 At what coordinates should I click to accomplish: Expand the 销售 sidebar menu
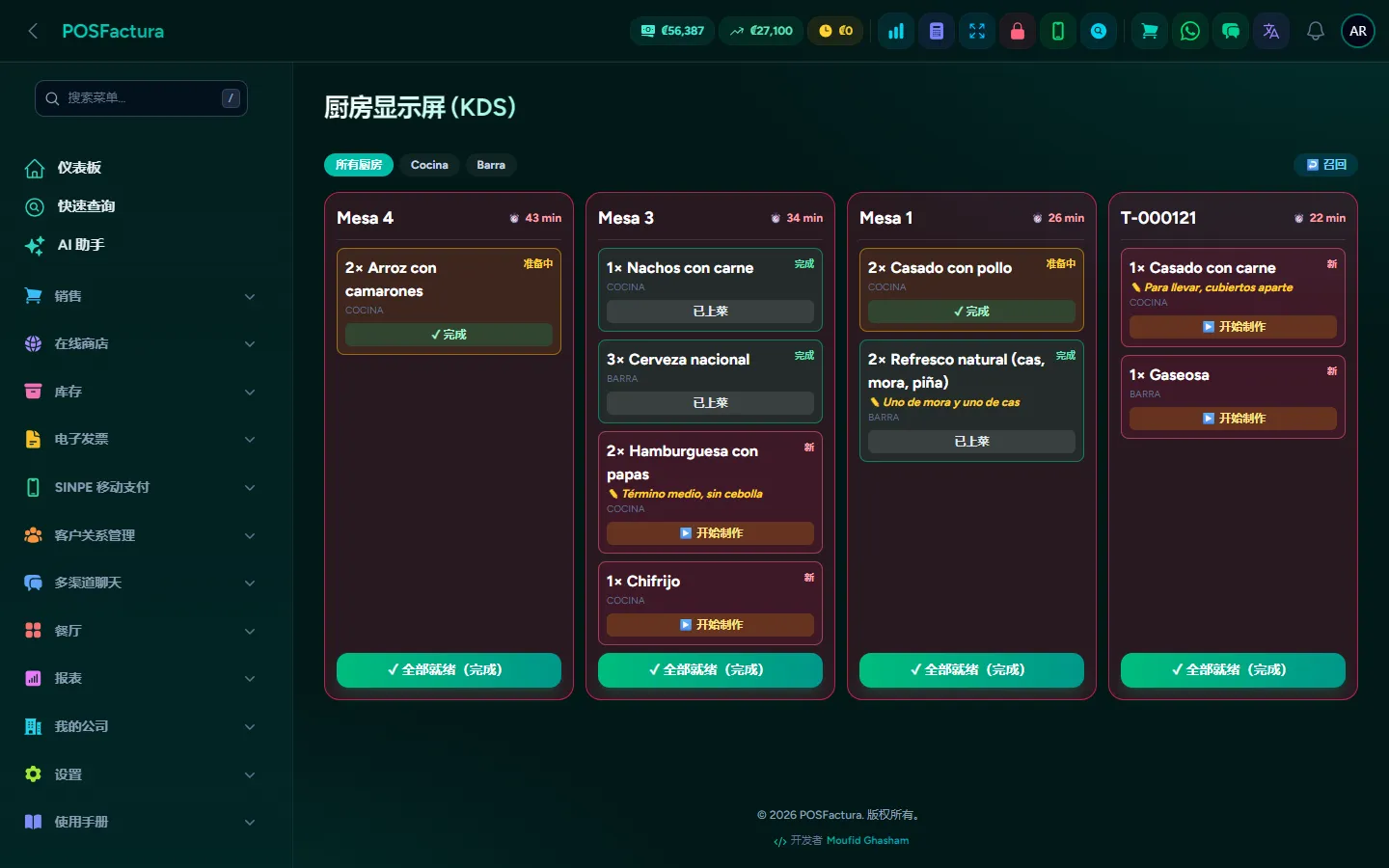(141, 296)
